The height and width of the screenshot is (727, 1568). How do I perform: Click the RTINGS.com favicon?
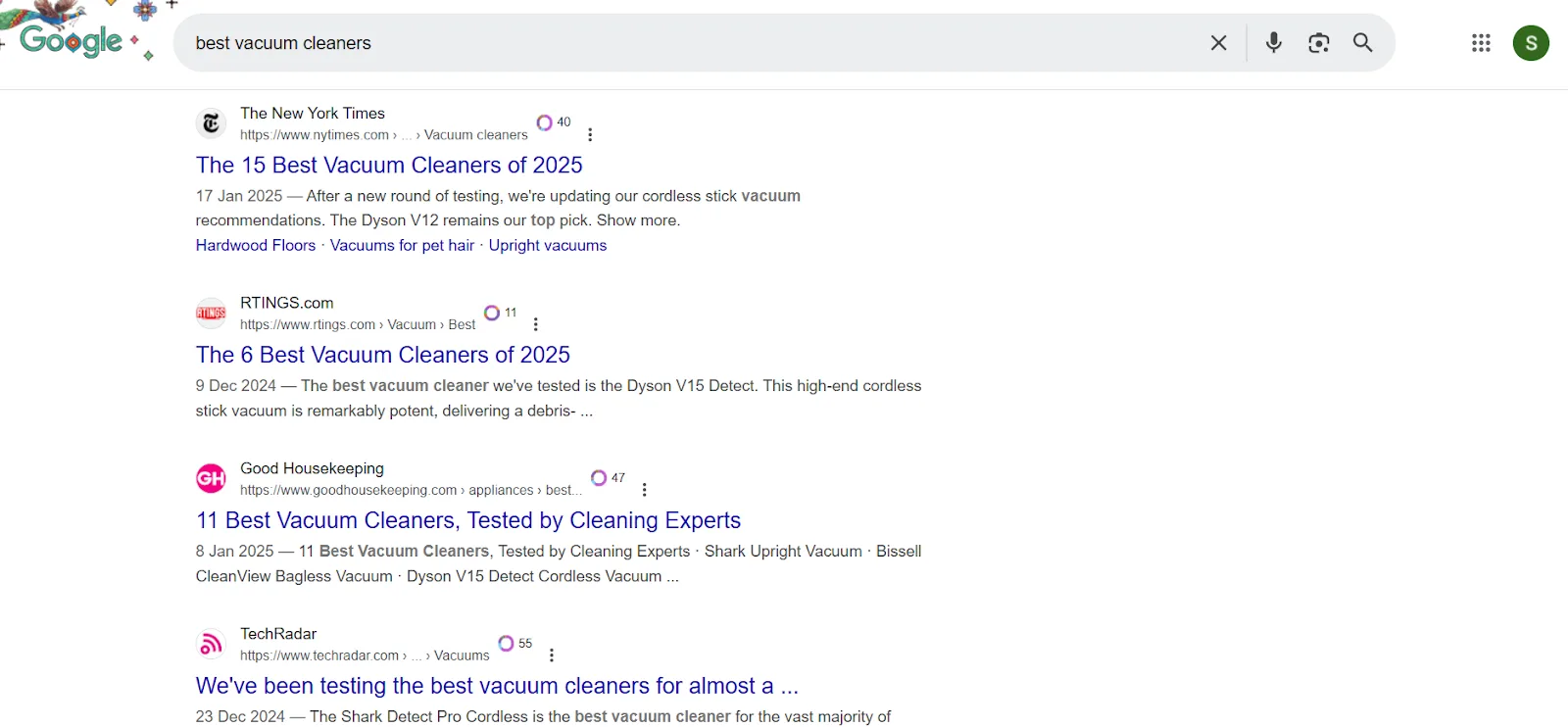pos(211,314)
